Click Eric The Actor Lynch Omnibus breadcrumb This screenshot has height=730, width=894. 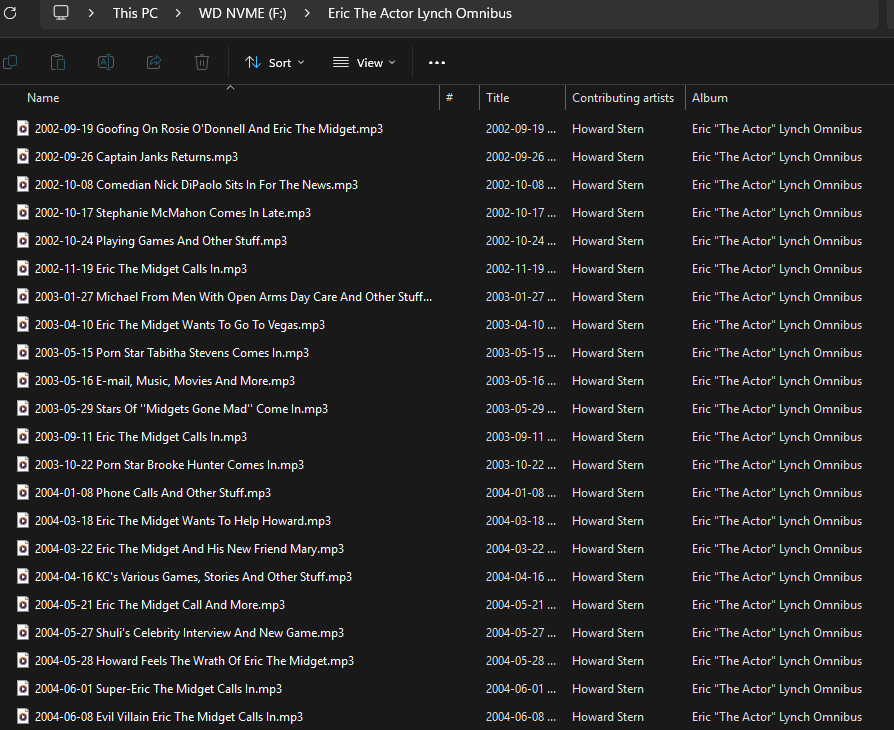tap(420, 13)
